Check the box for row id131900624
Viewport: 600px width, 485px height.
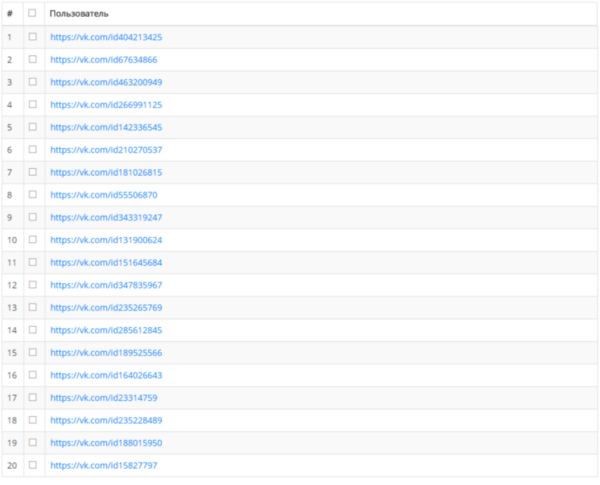33,240
